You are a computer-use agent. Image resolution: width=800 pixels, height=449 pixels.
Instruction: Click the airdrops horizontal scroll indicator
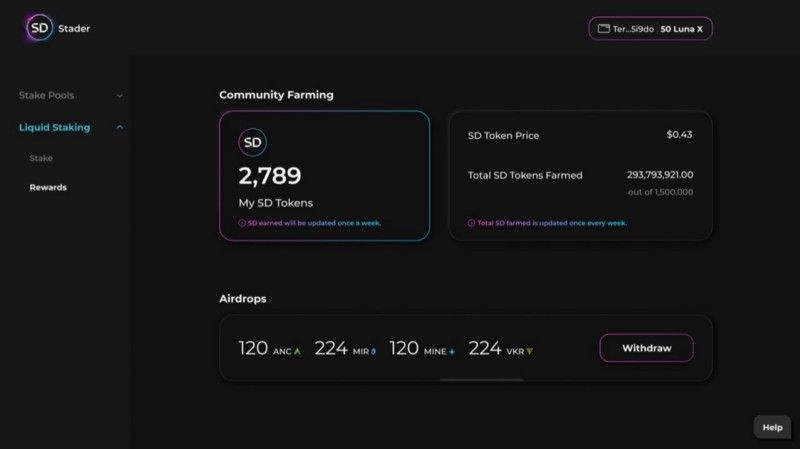[x=482, y=380]
